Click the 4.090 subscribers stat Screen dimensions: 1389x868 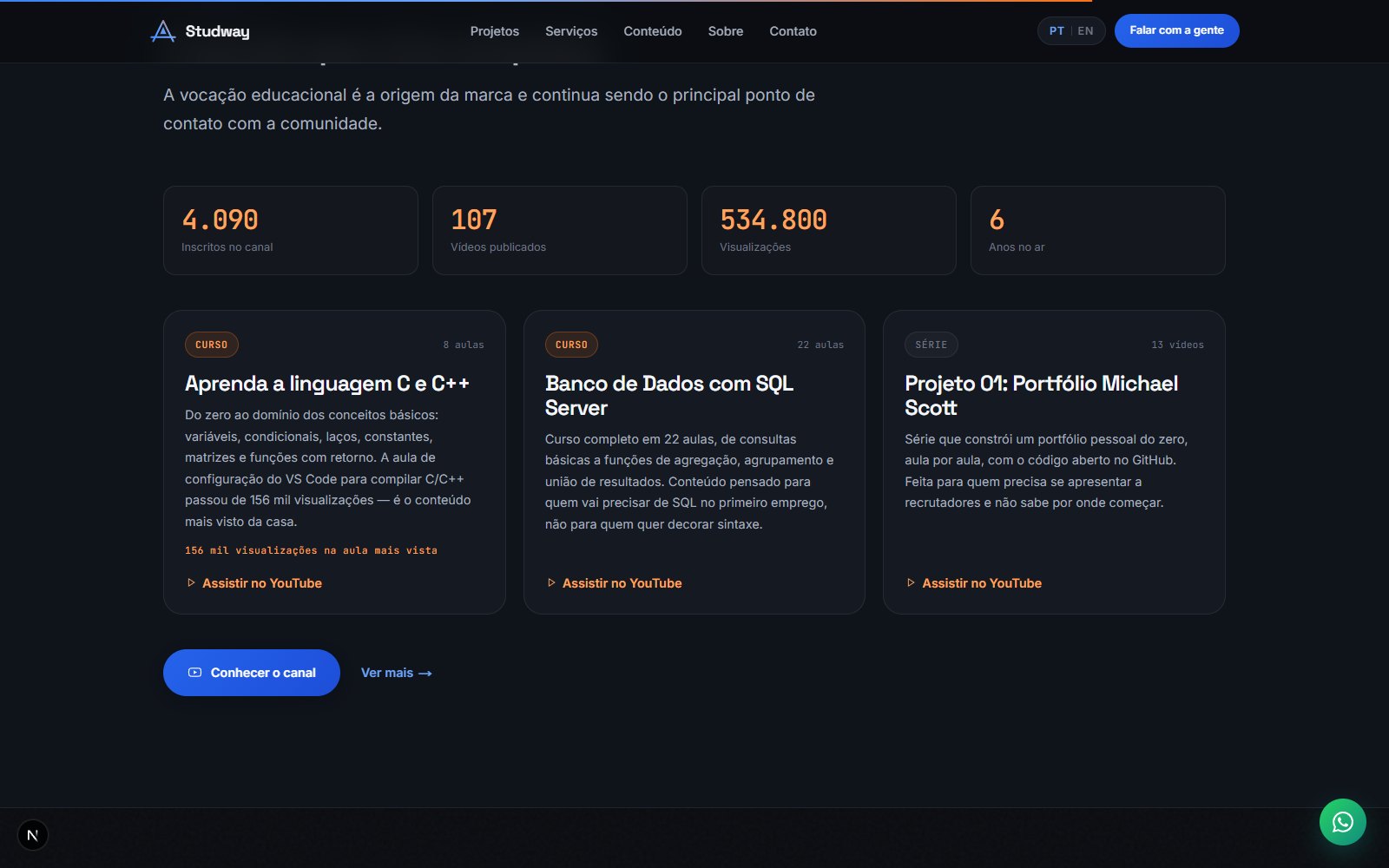pos(291,230)
